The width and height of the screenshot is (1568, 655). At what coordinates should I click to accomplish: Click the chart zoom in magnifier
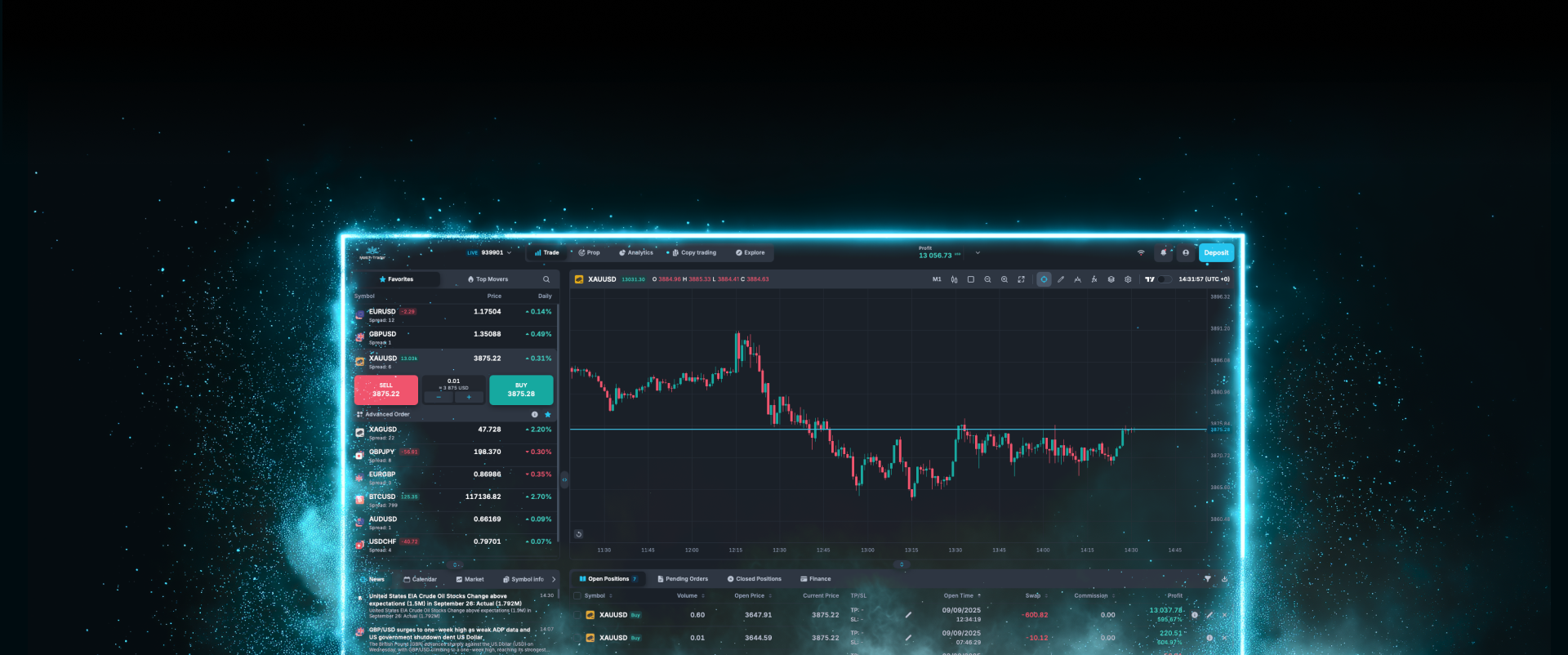tap(1004, 279)
